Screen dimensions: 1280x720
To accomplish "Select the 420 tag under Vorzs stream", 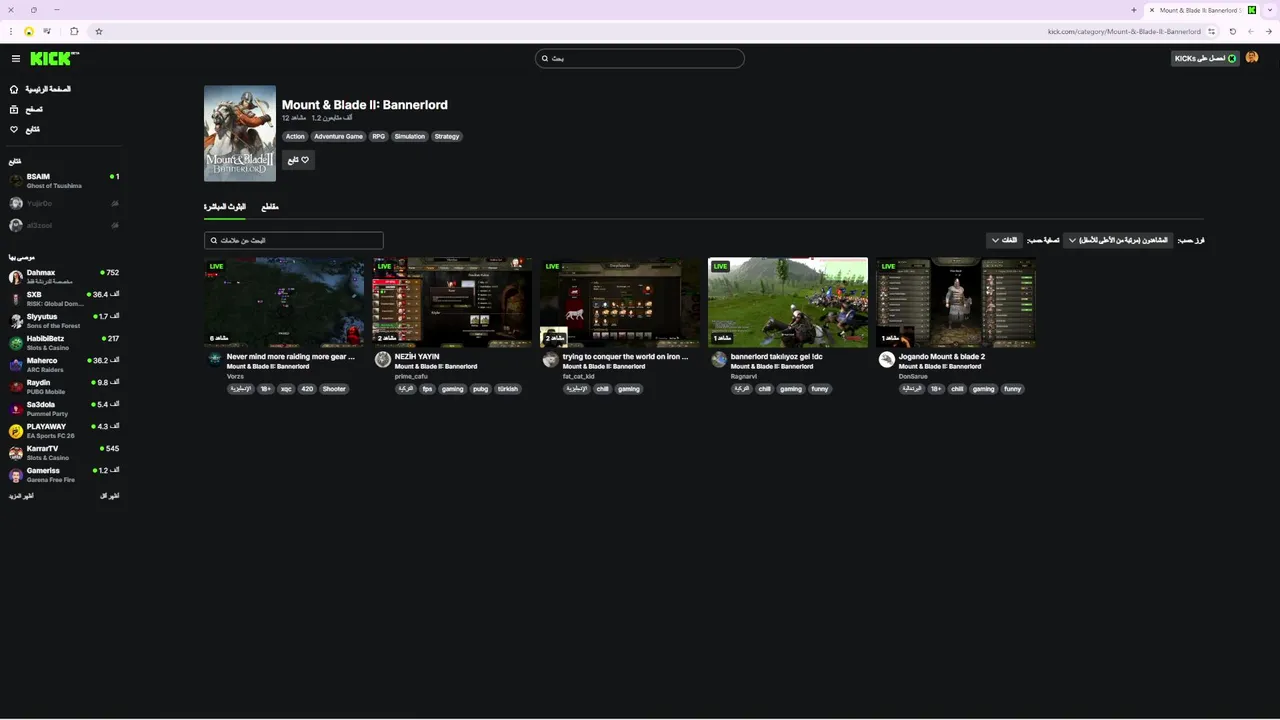I will click(307, 389).
